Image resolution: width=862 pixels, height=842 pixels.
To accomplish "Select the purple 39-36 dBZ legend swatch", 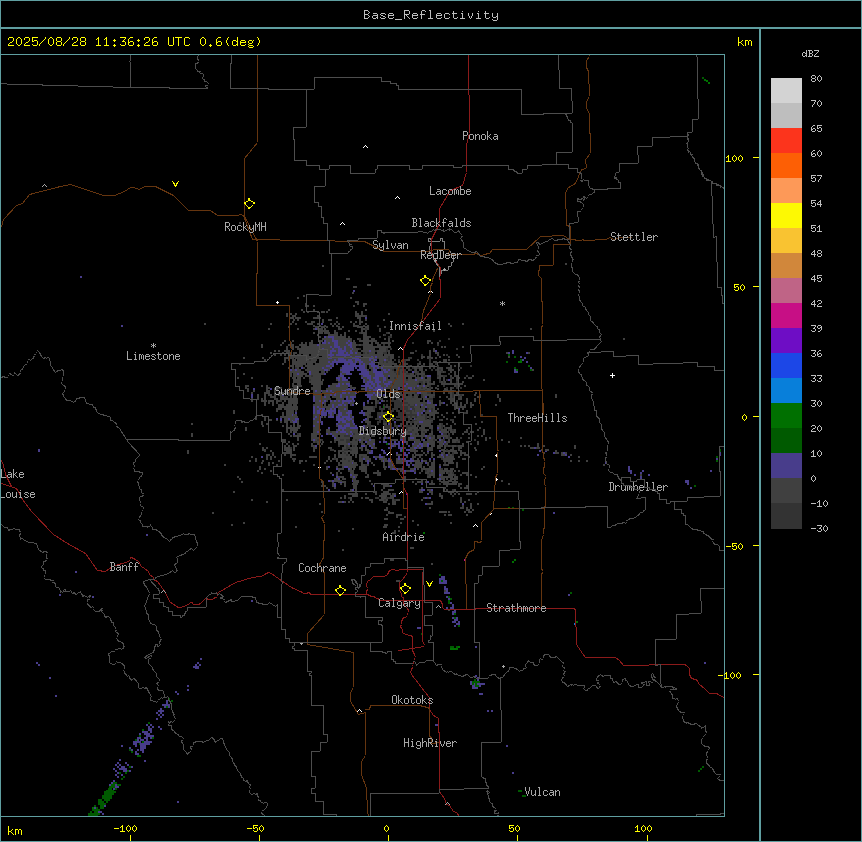I will coord(786,341).
